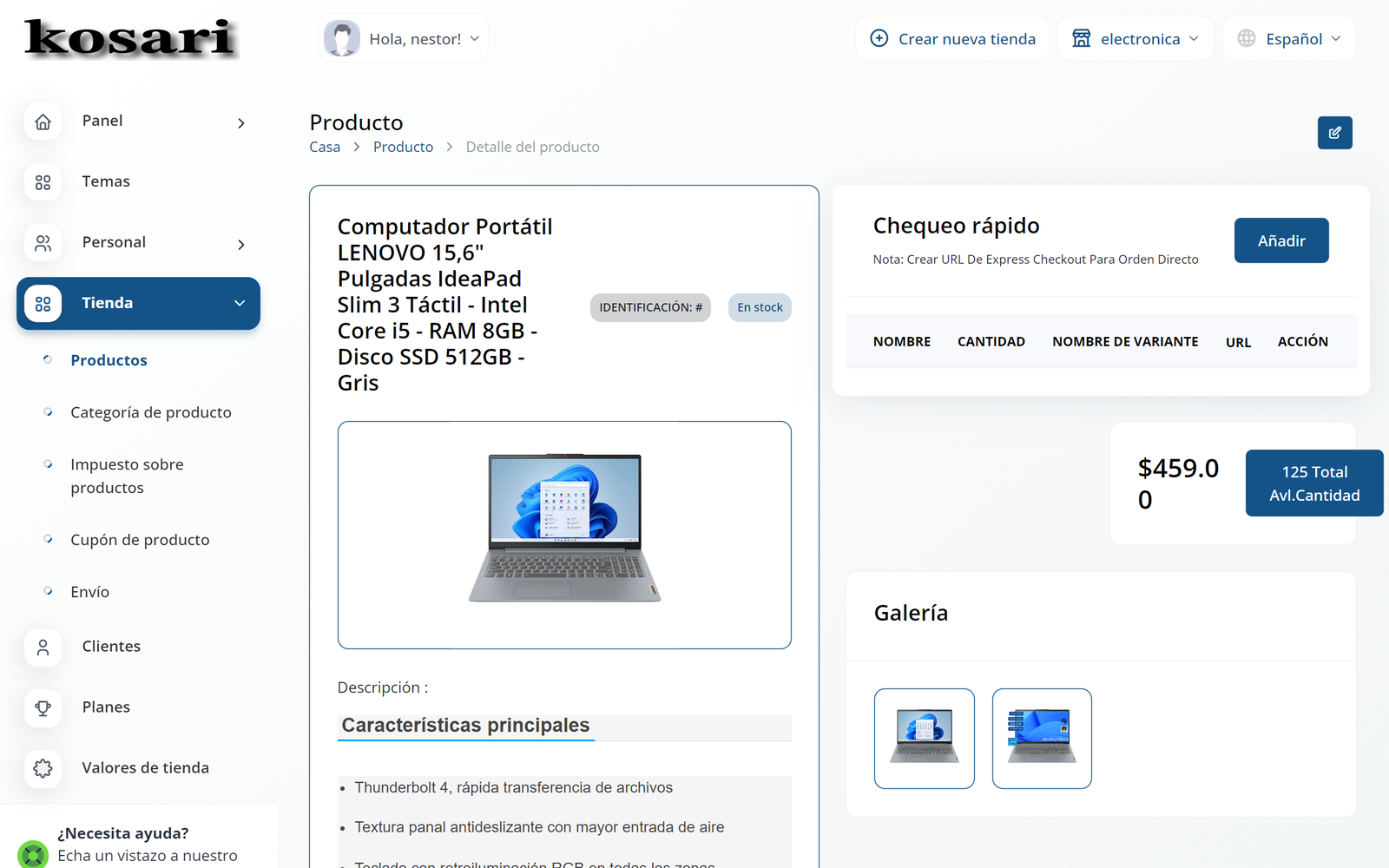Viewport: 1389px width, 868px height.
Task: Open the Español language dropdown
Action: [x=1289, y=39]
